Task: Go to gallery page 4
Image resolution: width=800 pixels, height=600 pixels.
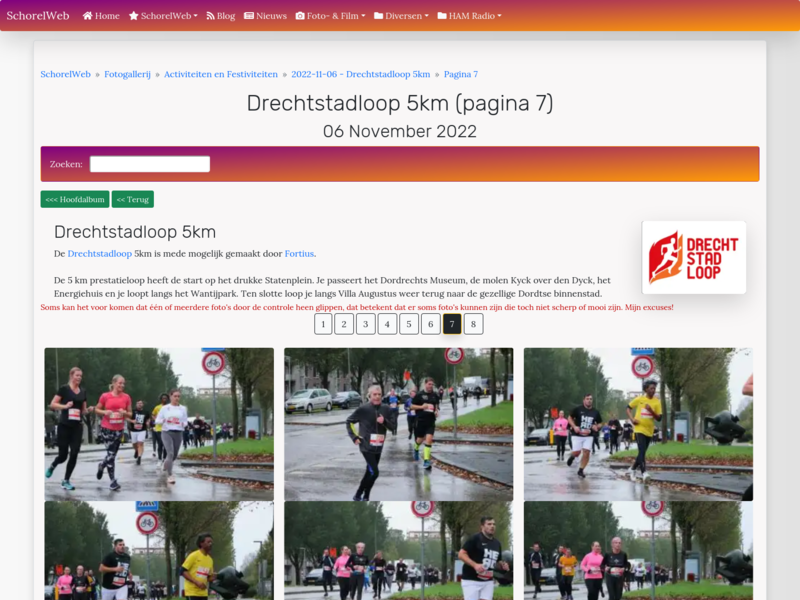Action: [387, 324]
